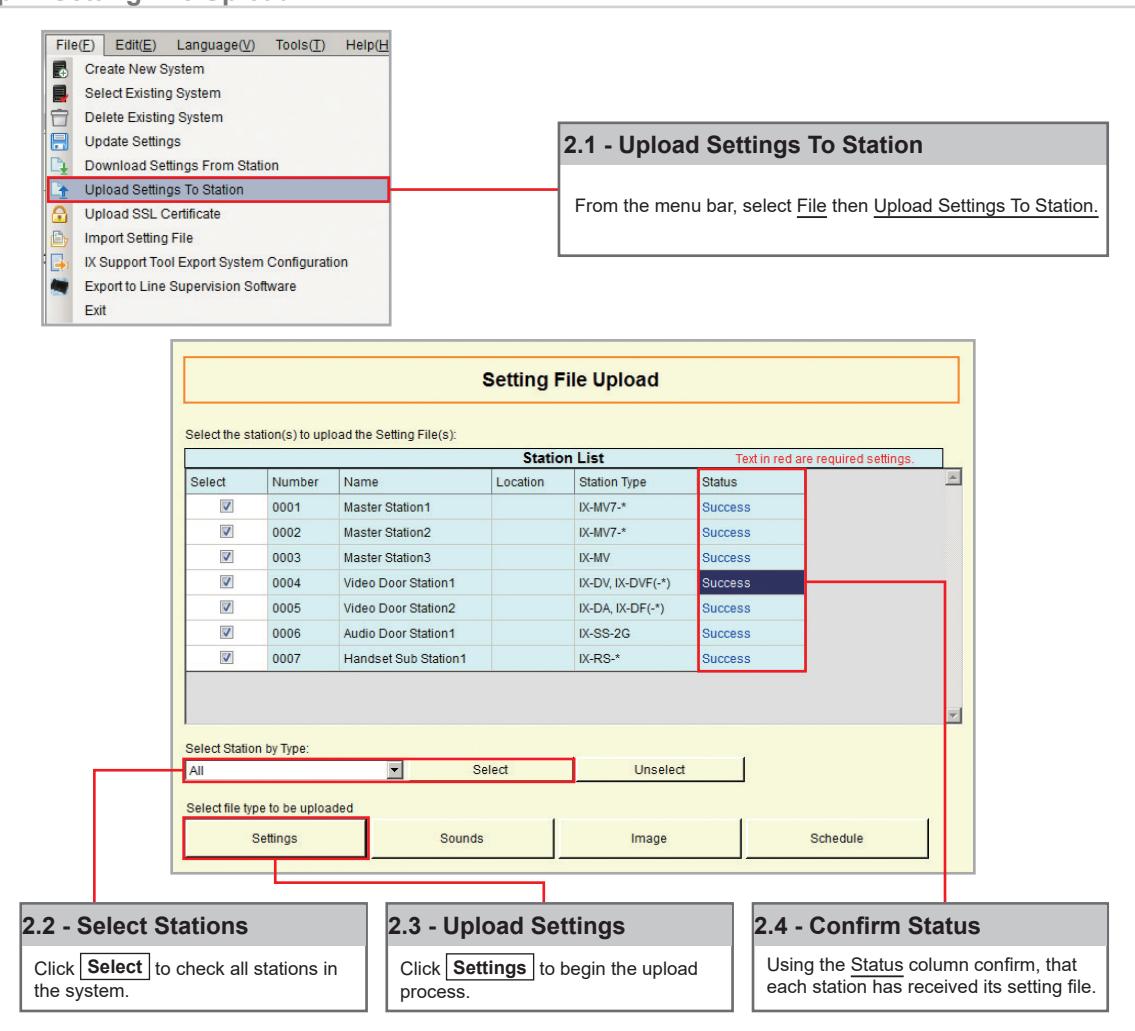Click the 'IX-SS-2G' station type cell

636,634
